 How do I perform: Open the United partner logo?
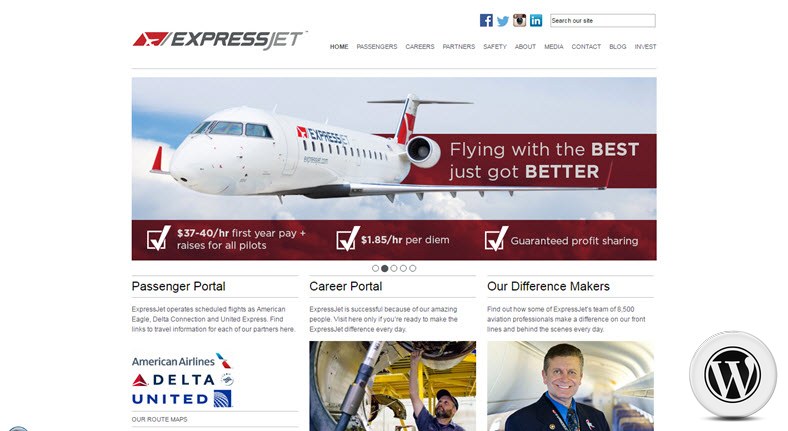pos(181,399)
